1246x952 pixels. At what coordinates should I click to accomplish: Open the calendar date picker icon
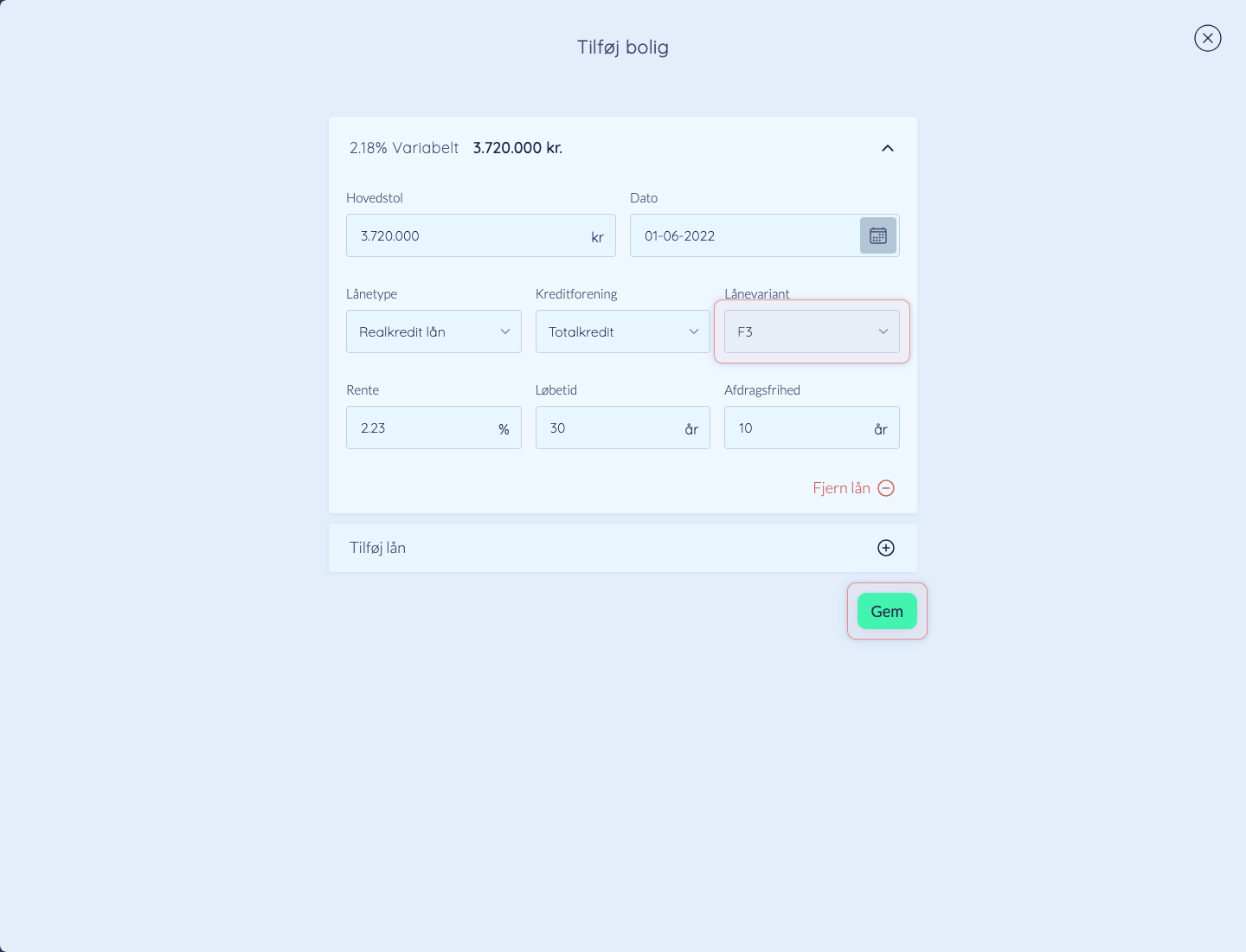878,235
